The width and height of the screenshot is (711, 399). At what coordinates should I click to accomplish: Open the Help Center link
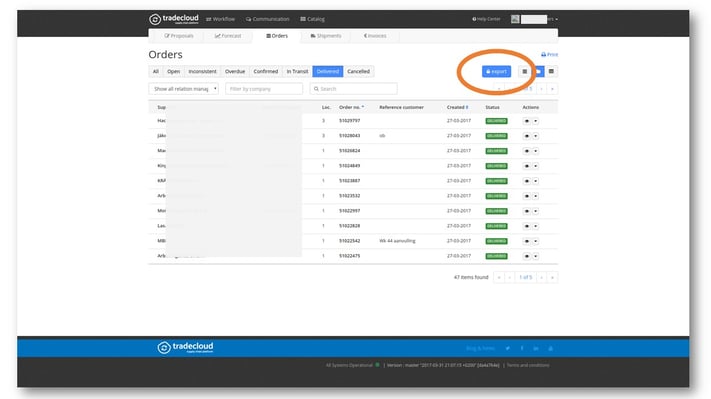pos(486,19)
